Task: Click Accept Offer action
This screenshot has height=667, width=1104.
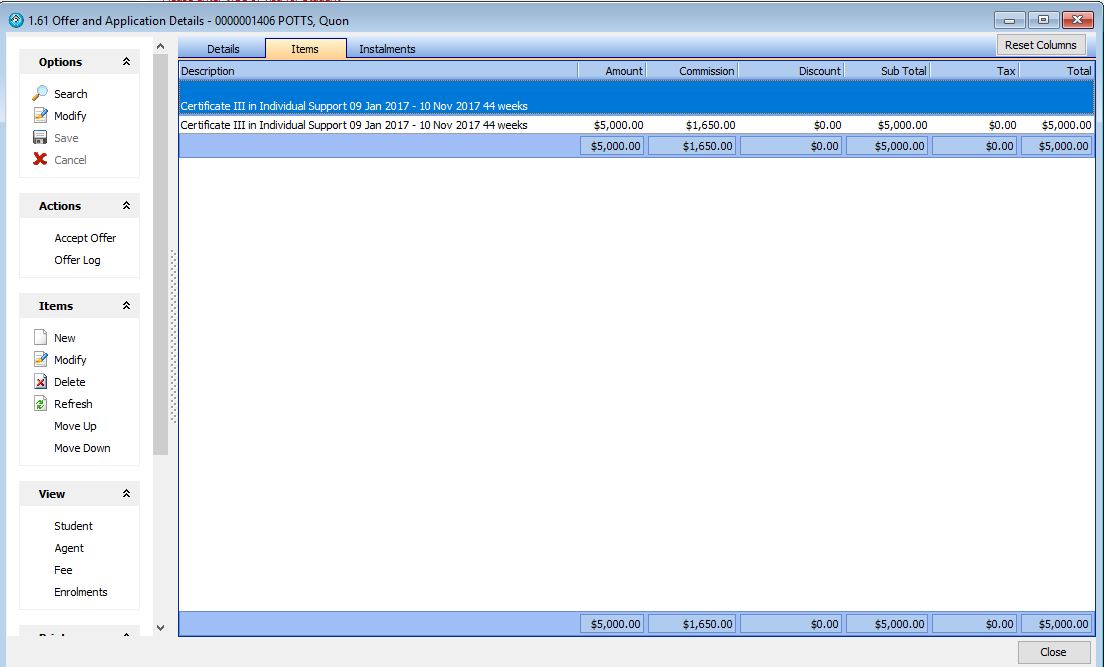Action: (x=85, y=238)
